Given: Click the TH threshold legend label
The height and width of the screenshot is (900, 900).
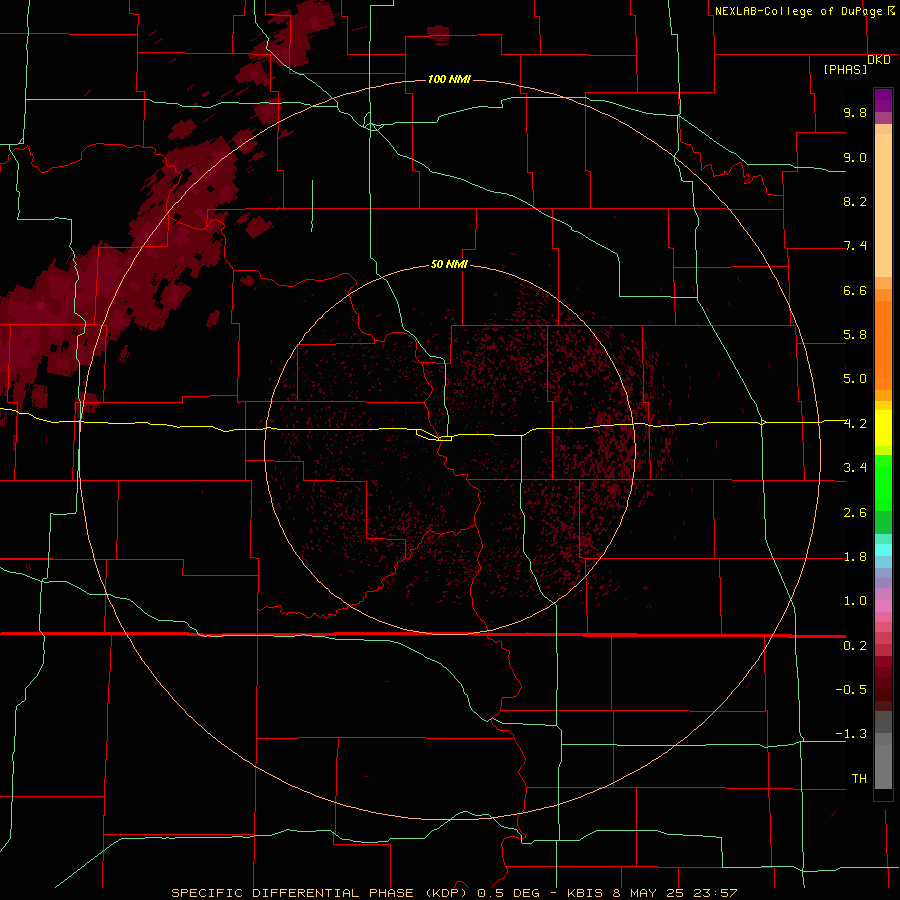Looking at the screenshot, I should 859,778.
